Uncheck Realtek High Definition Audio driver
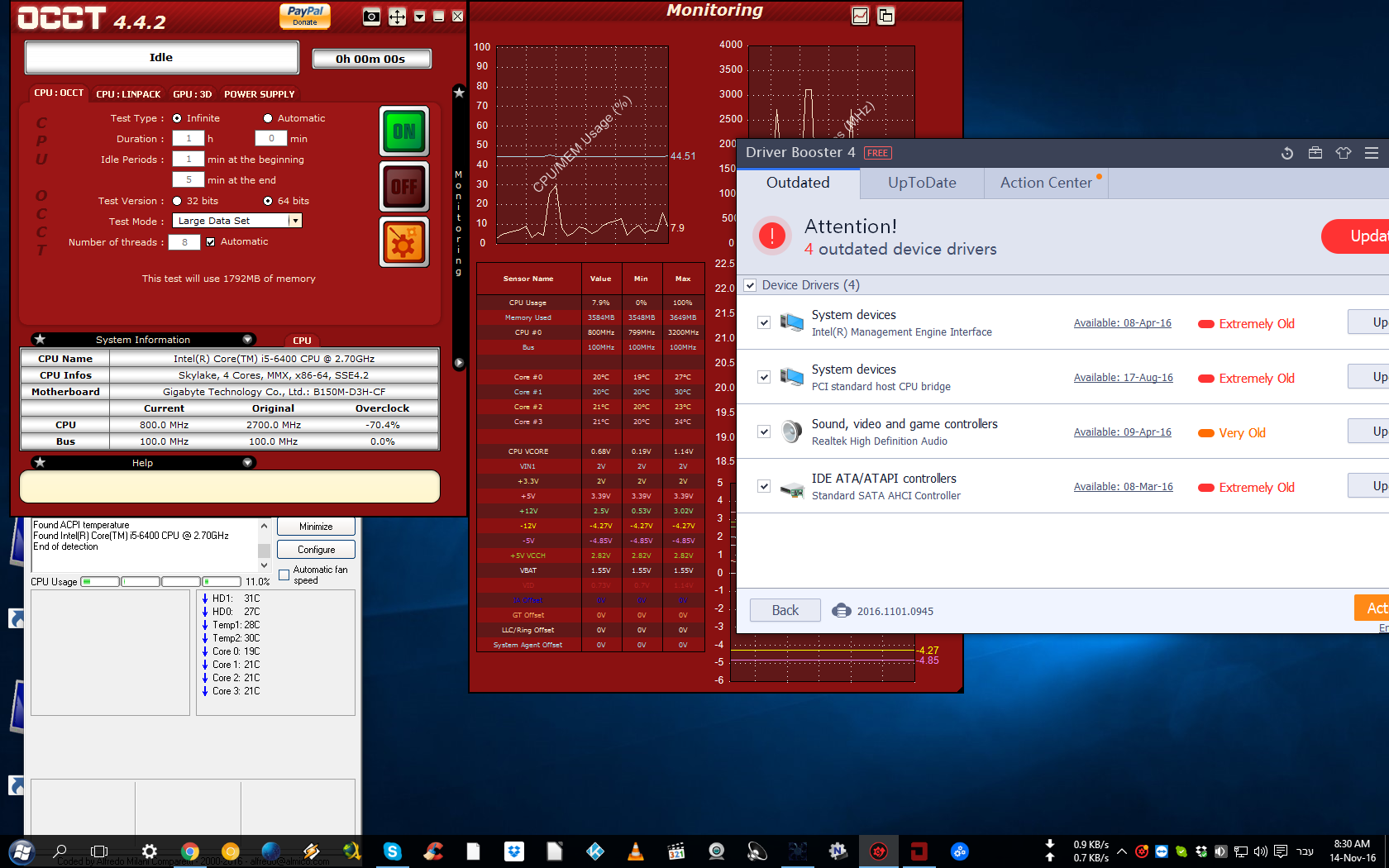The image size is (1389, 868). tap(764, 432)
